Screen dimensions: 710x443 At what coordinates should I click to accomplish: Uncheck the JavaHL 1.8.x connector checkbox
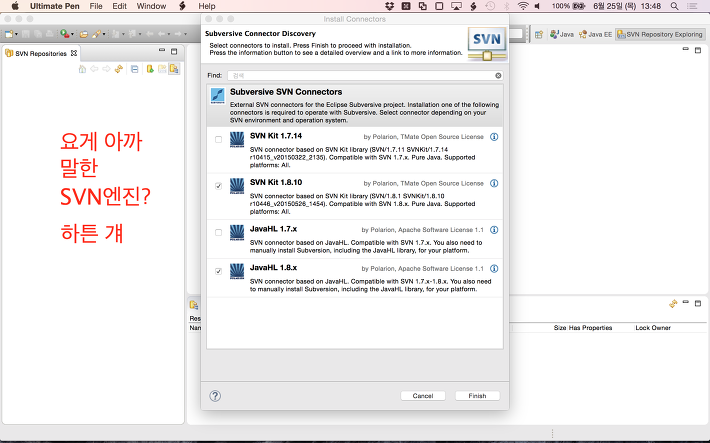pyautogui.click(x=218, y=271)
